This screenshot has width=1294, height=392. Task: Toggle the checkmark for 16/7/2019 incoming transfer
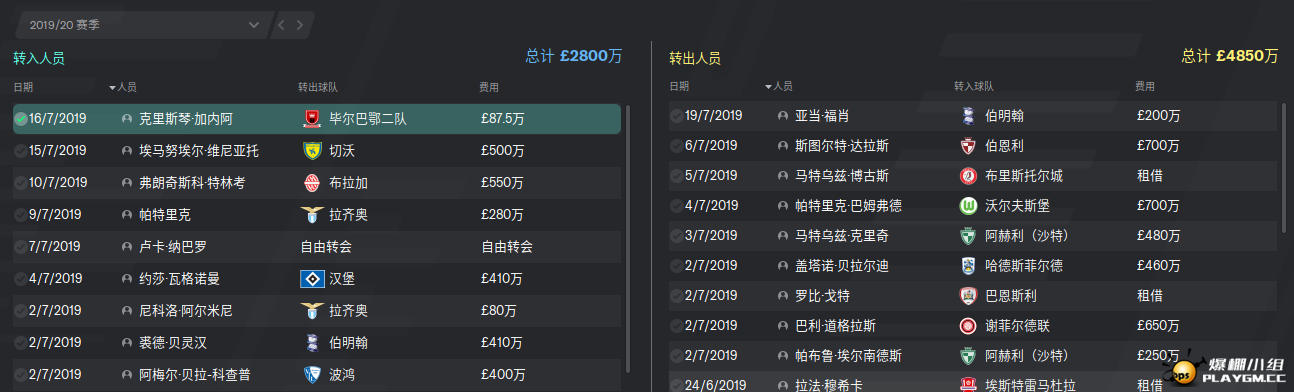tap(21, 119)
